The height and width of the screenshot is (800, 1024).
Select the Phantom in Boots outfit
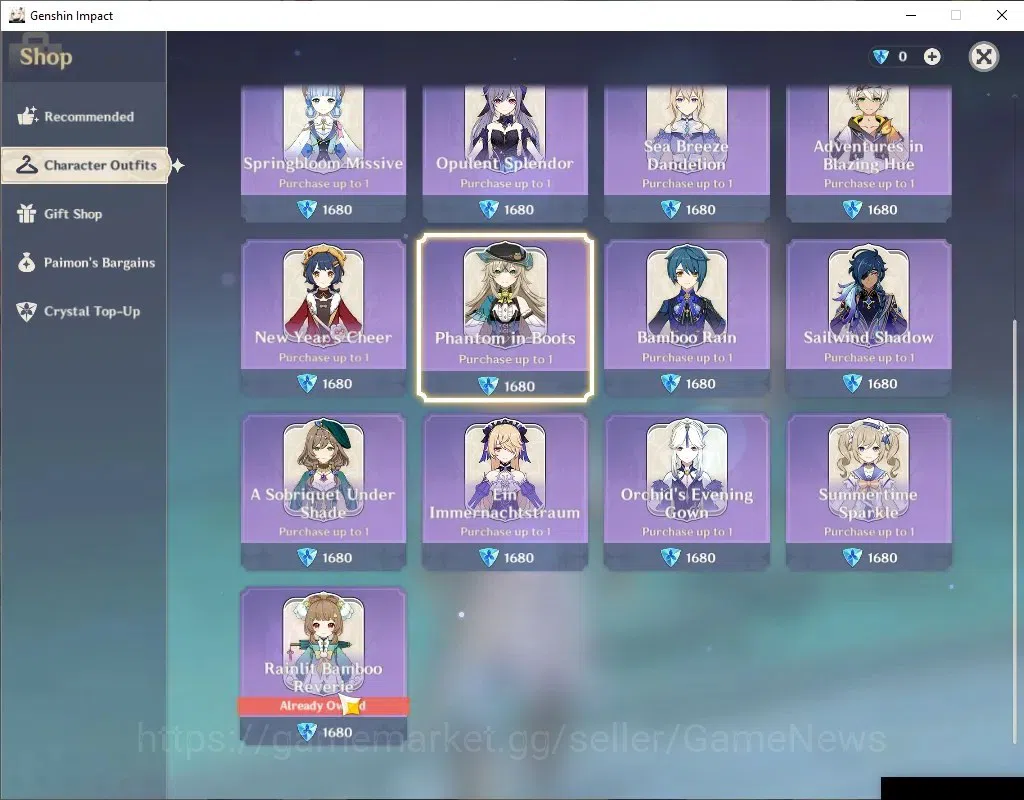tap(505, 317)
